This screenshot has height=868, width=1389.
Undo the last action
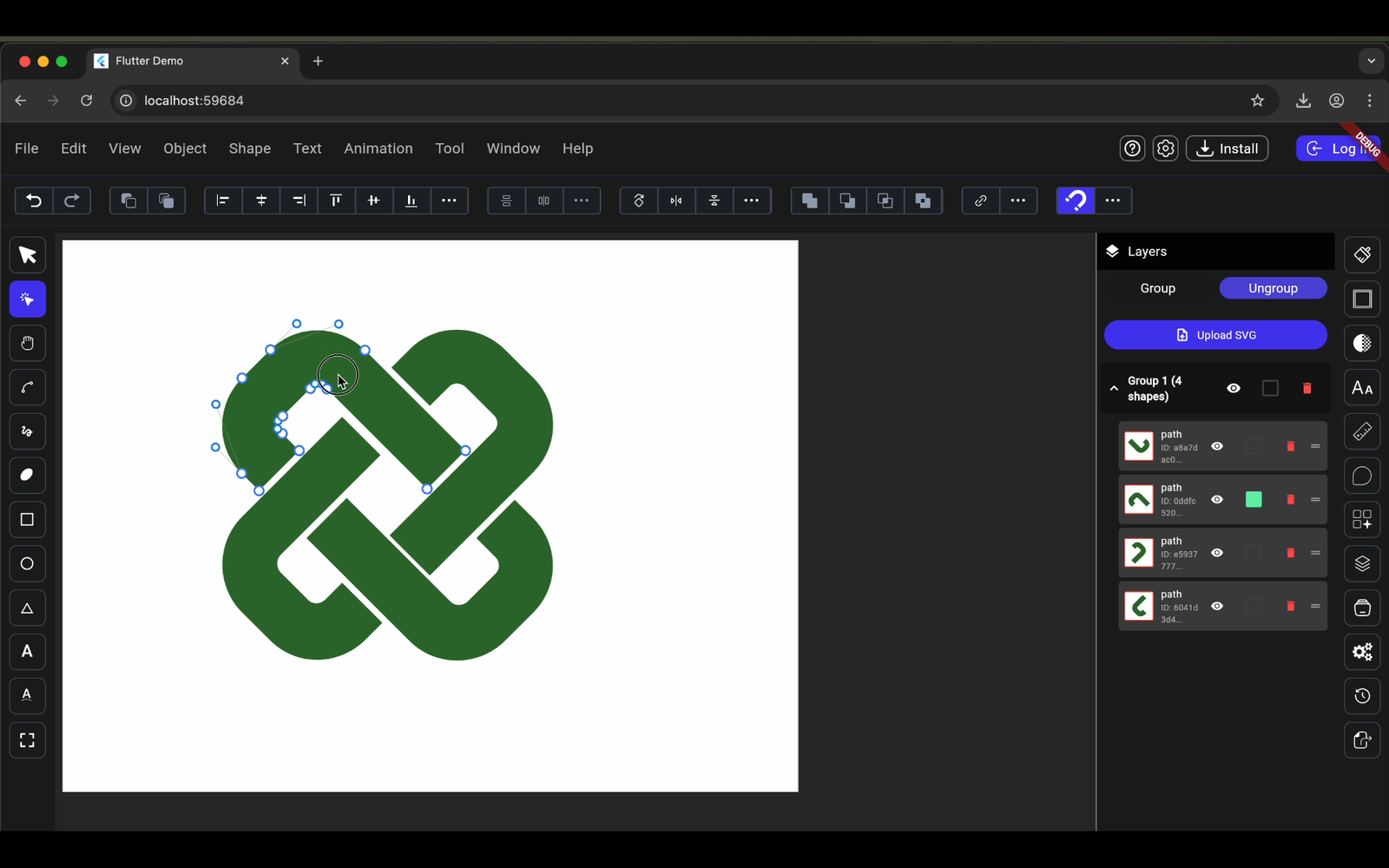pyautogui.click(x=33, y=201)
